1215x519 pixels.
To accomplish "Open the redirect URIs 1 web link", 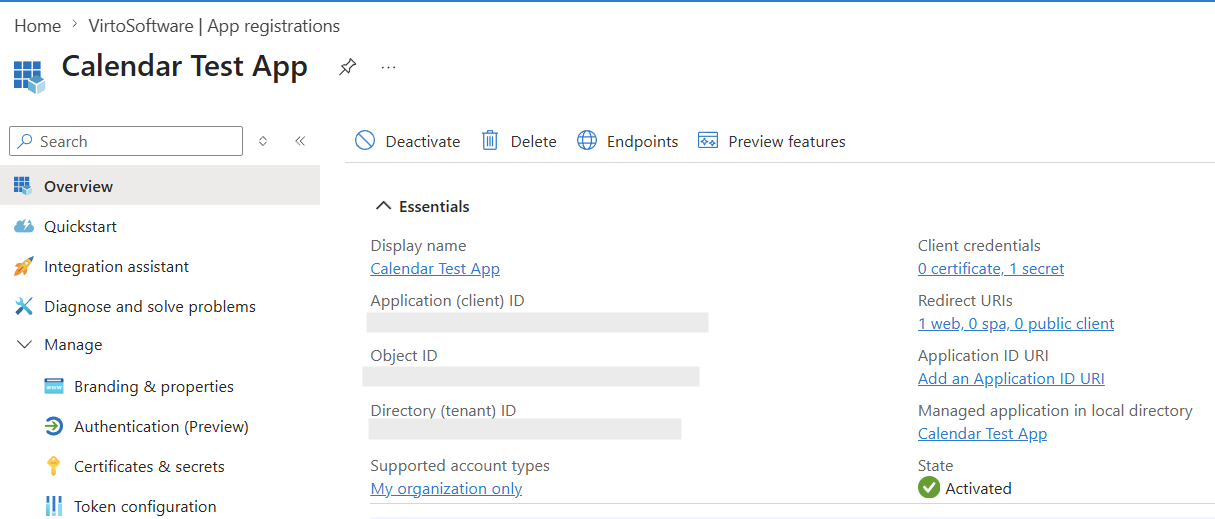I will click(1016, 323).
